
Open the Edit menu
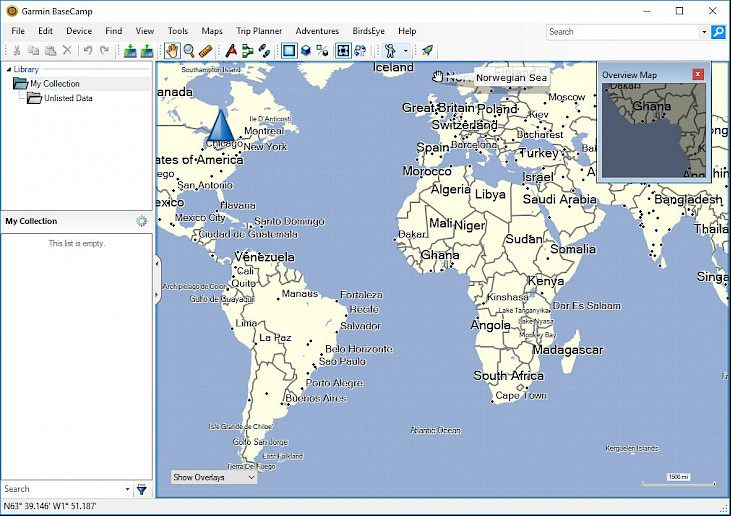45,31
